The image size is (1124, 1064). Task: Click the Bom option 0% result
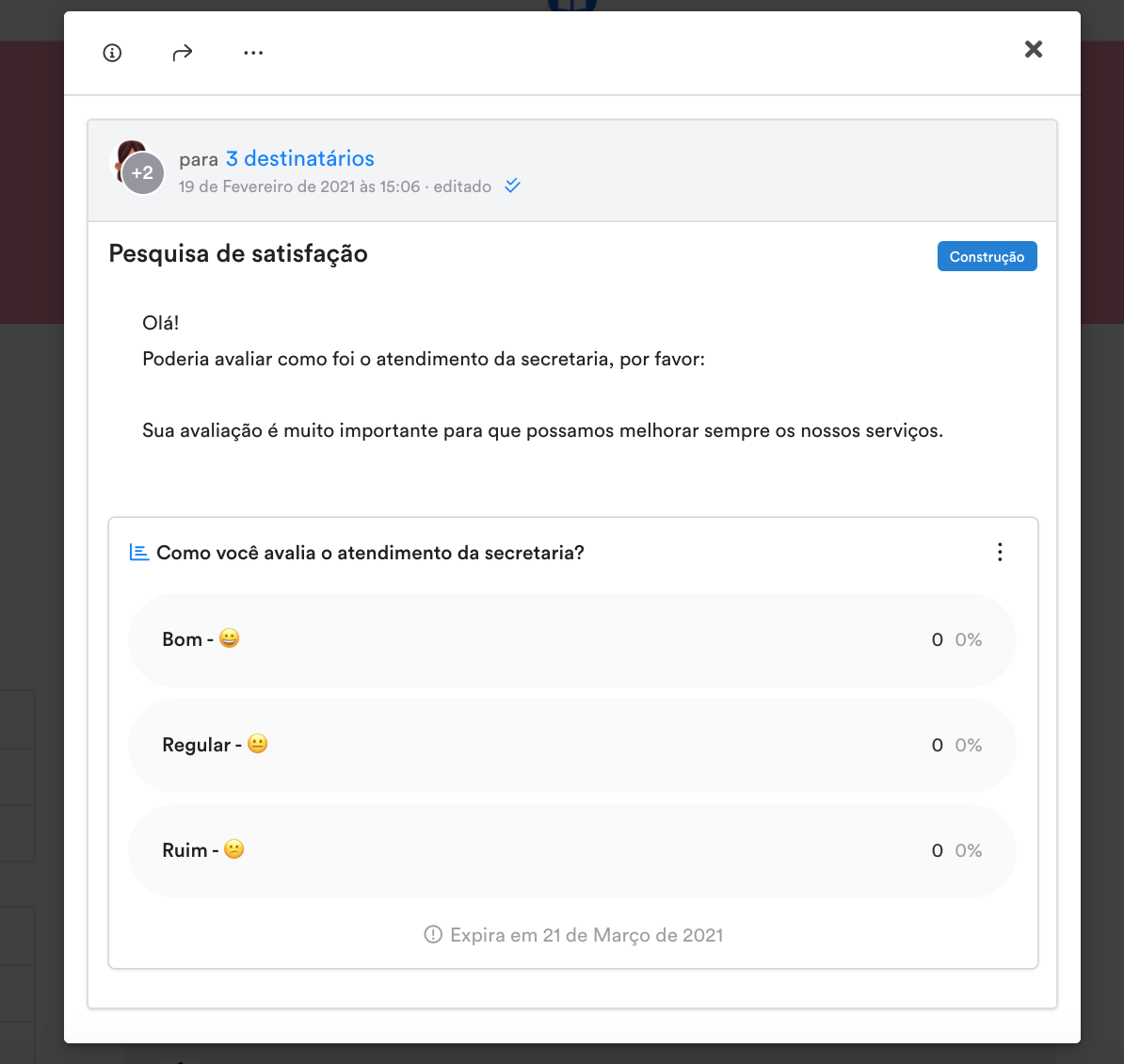coord(969,639)
